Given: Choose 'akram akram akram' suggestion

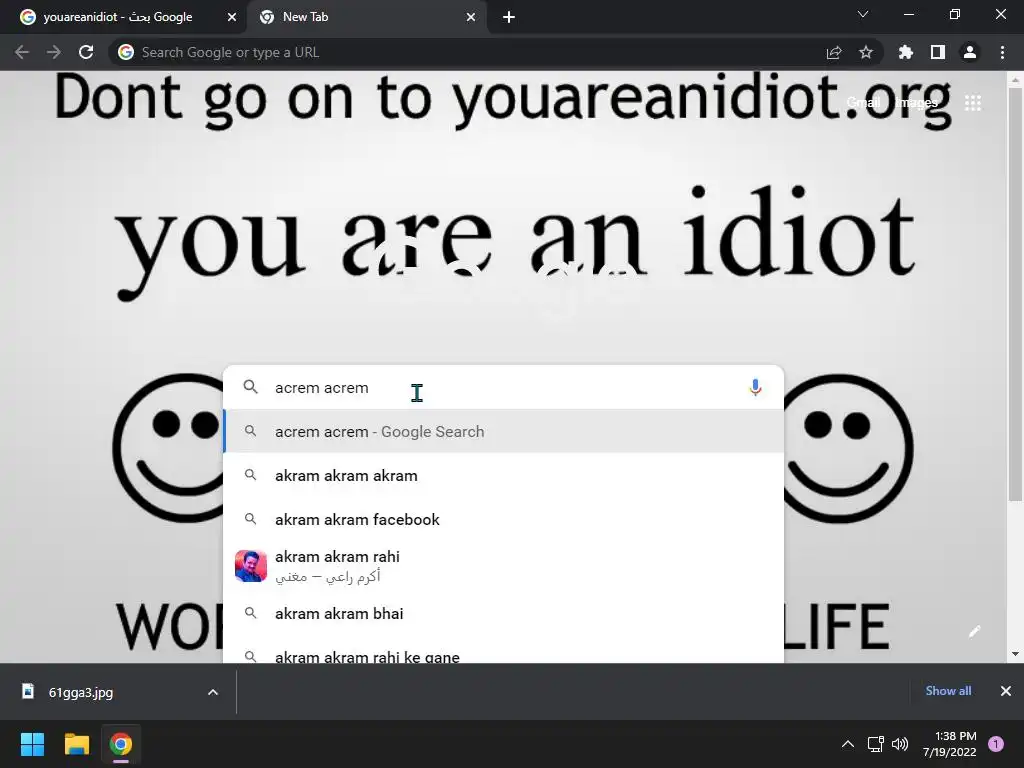Looking at the screenshot, I should (503, 475).
